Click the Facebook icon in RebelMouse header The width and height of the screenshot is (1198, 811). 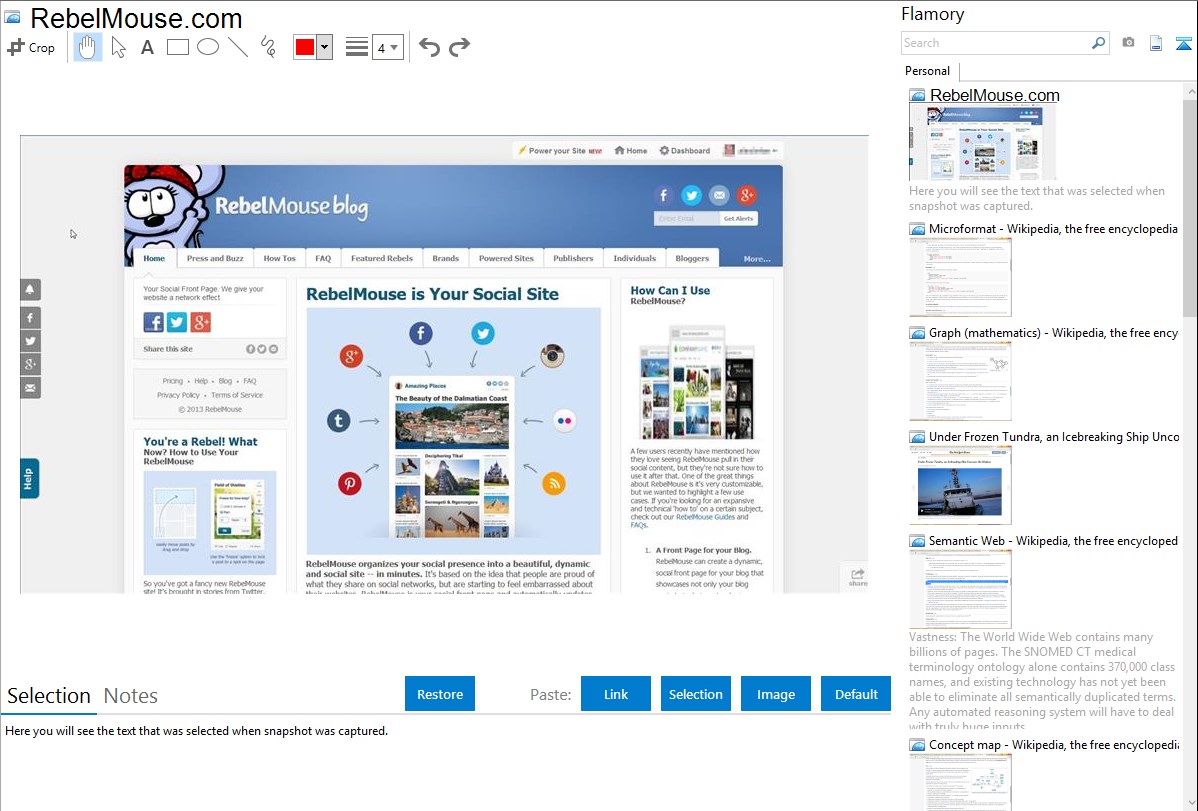point(663,195)
